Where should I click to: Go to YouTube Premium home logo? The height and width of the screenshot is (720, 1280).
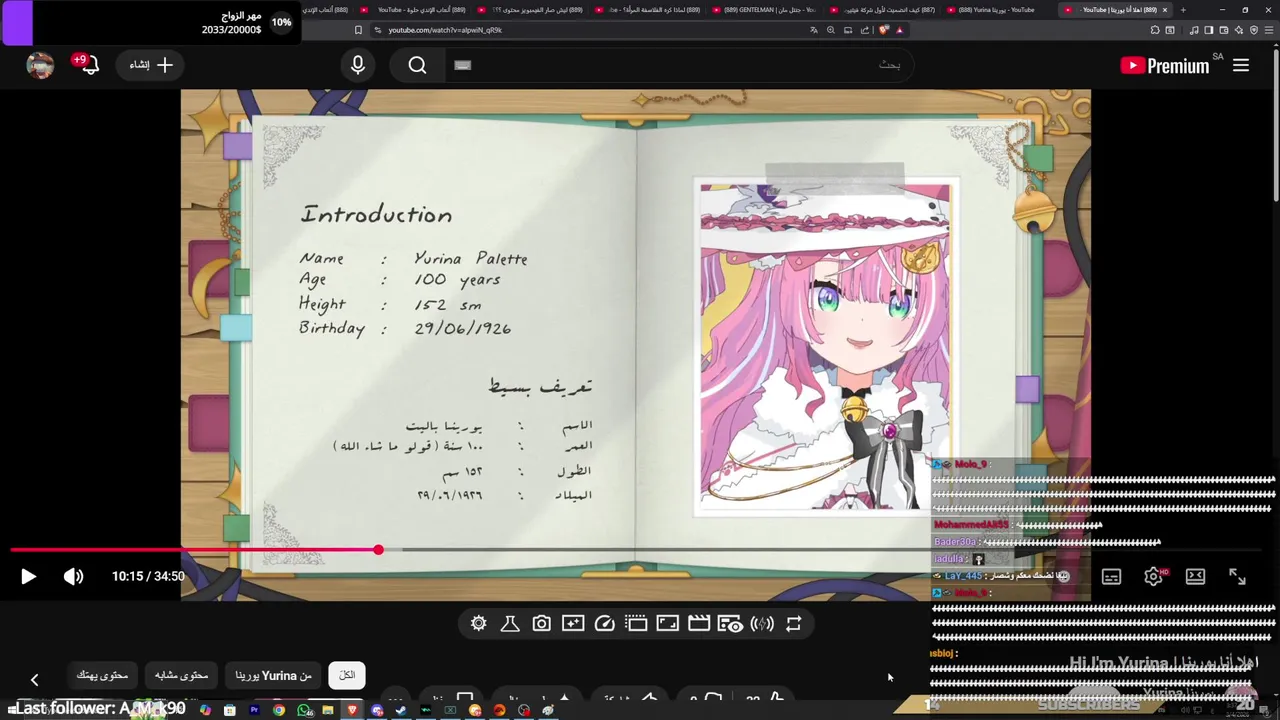click(1165, 65)
